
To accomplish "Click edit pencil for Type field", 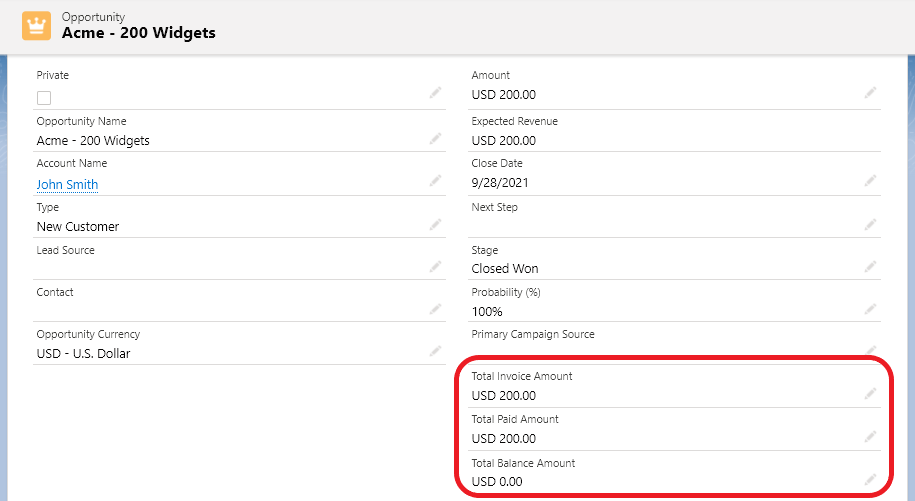I will [435, 224].
